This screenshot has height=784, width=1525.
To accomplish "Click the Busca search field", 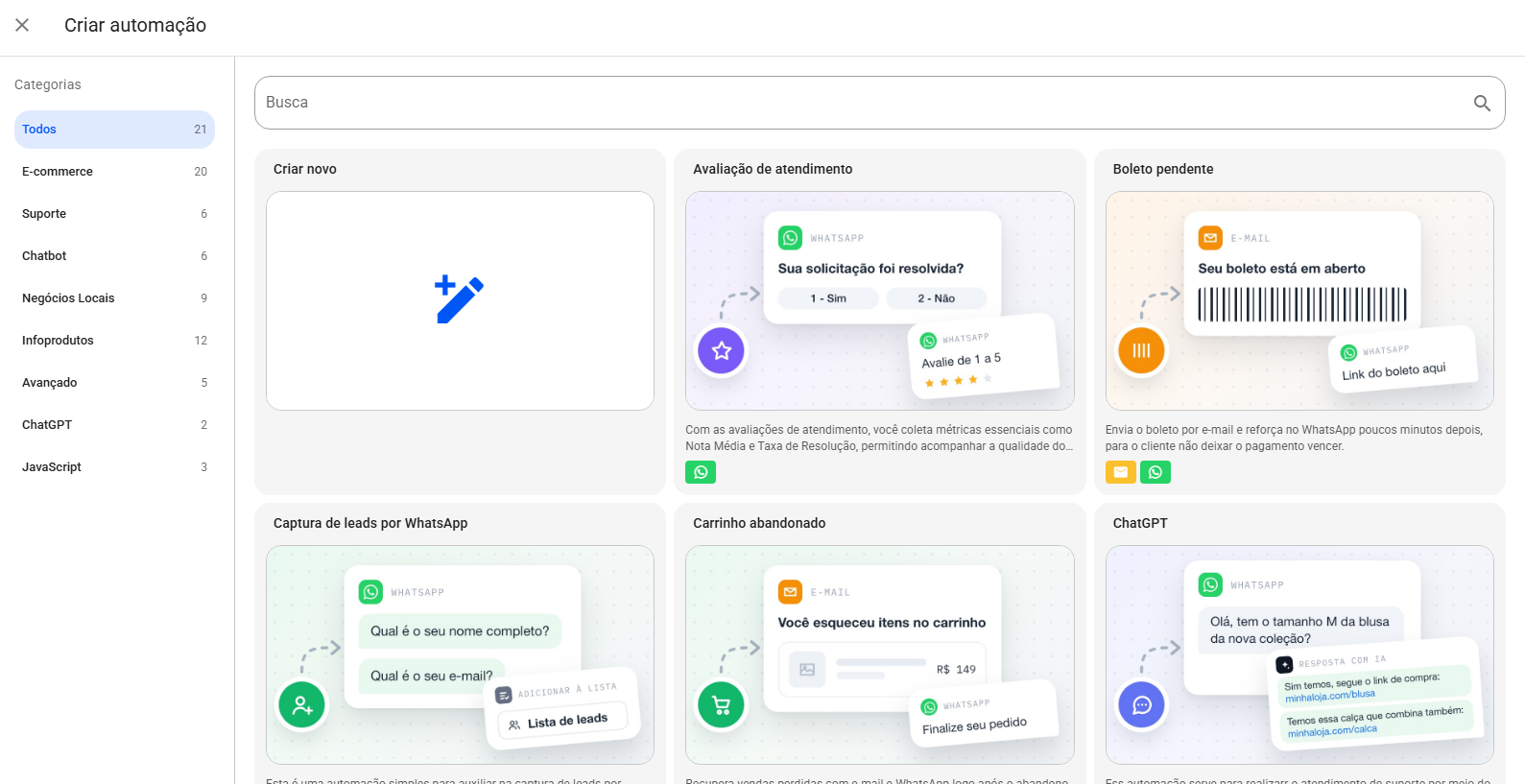I will pos(879,103).
